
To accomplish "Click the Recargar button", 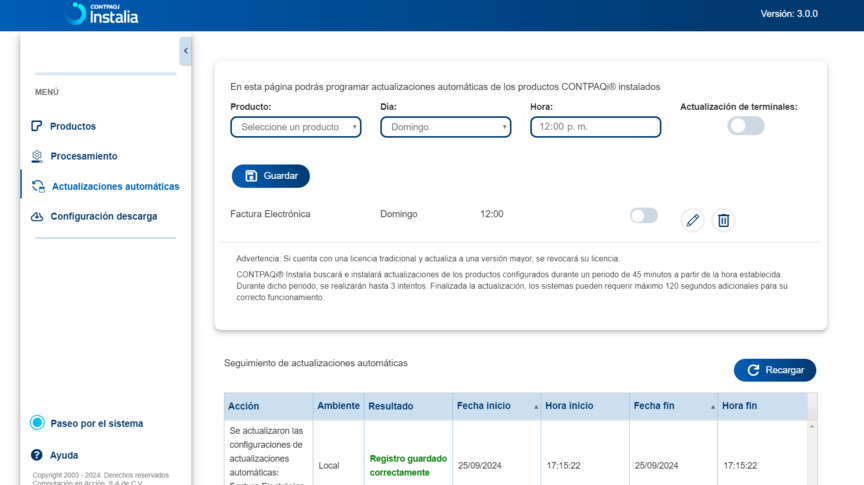I will pos(775,370).
